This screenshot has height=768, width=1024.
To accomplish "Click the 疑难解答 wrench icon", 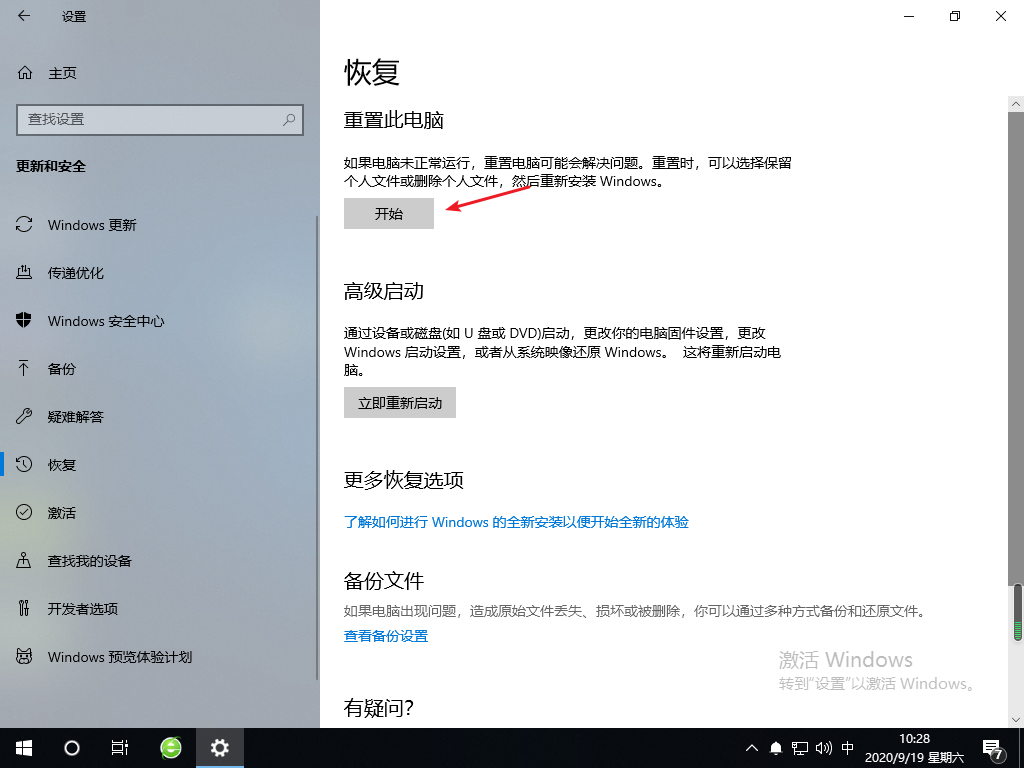I will [x=25, y=417].
